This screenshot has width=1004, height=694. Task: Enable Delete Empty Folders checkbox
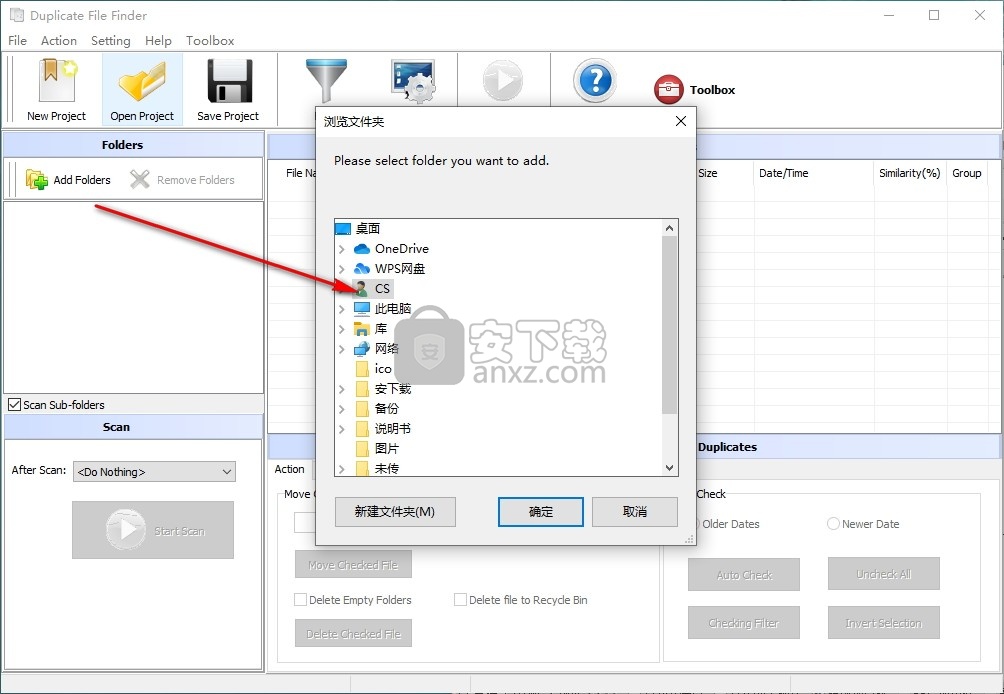300,600
